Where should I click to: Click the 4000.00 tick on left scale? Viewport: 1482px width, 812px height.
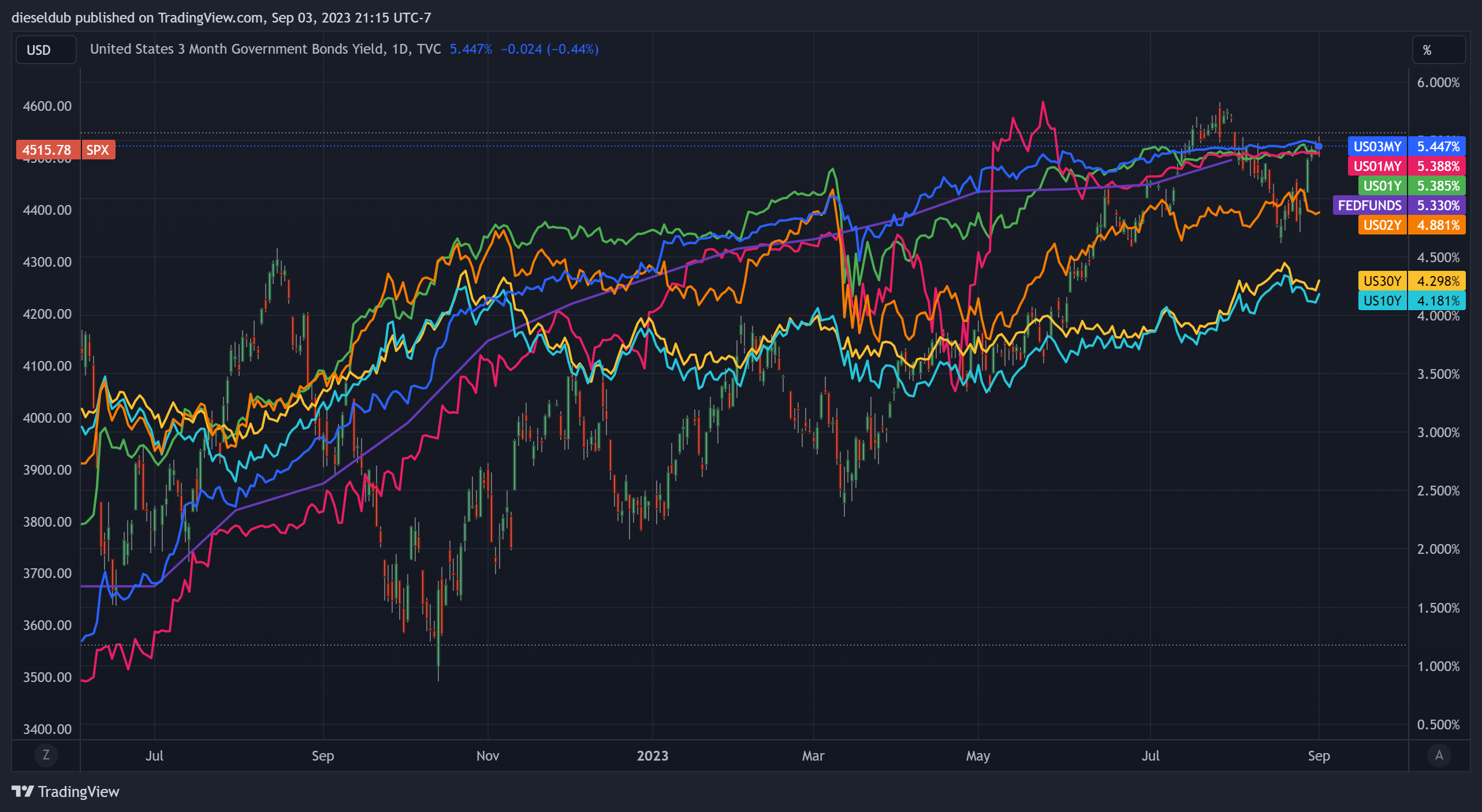(47, 417)
